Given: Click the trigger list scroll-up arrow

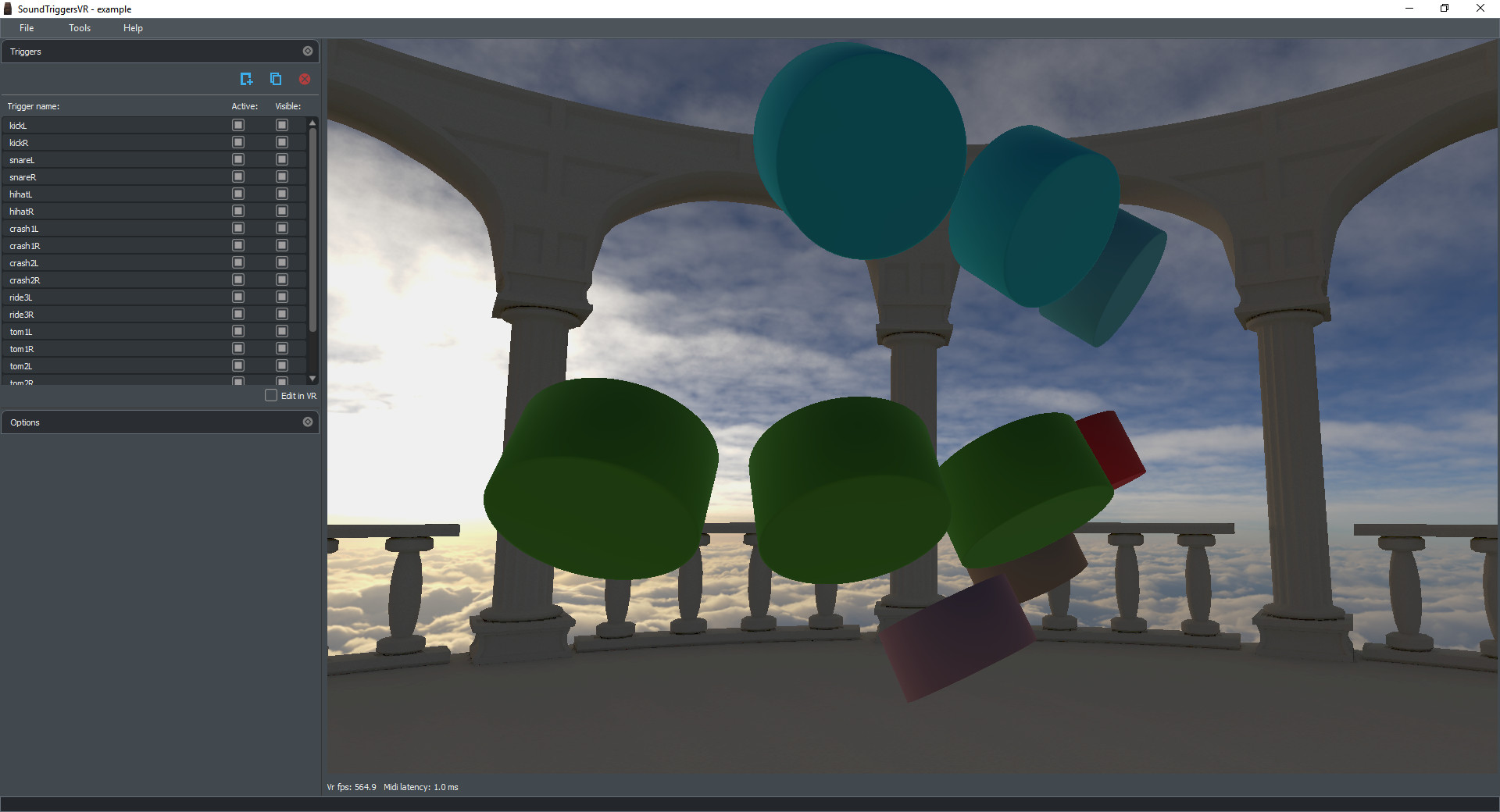Looking at the screenshot, I should click(x=312, y=123).
